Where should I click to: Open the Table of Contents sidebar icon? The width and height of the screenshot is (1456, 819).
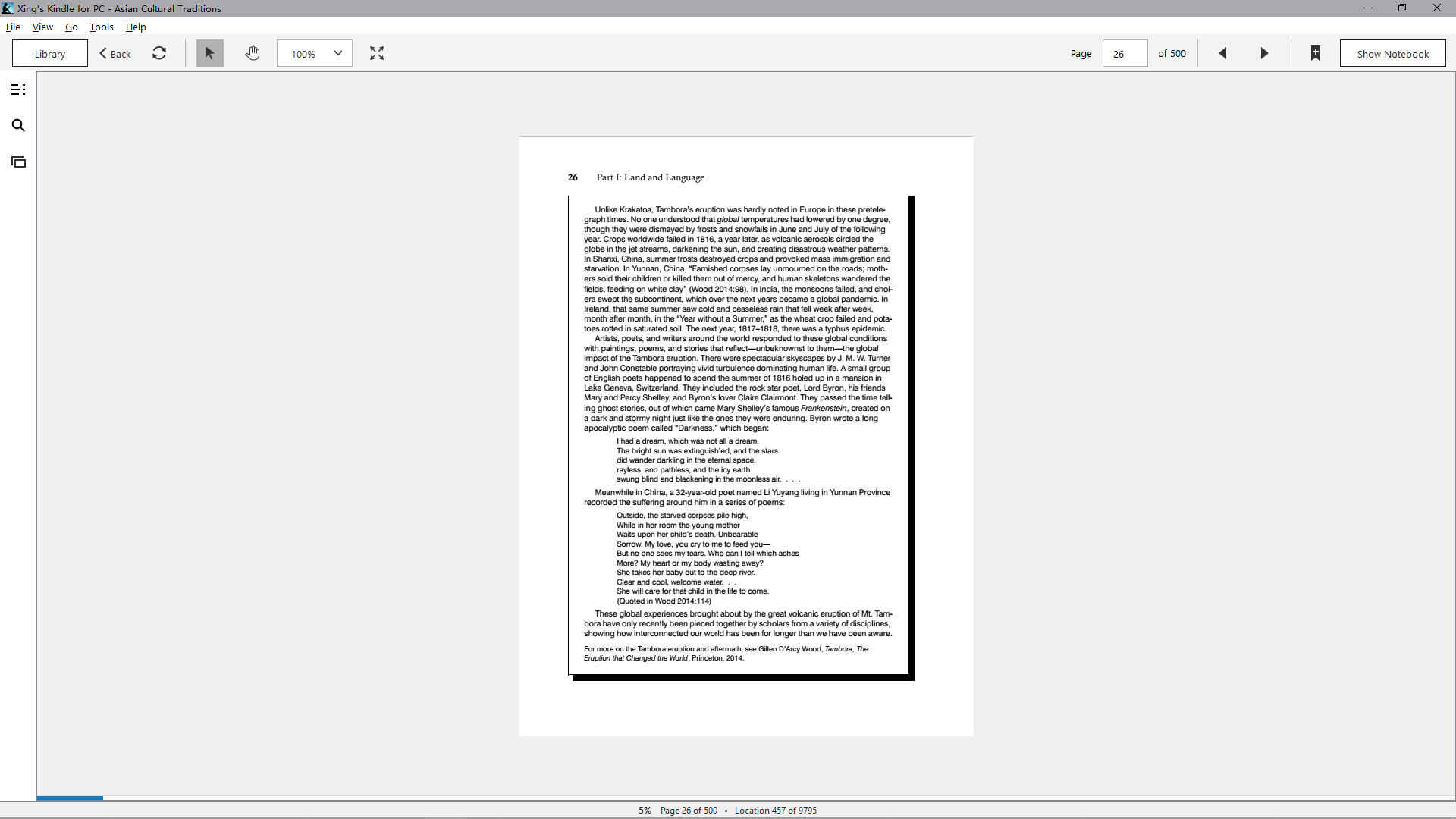[x=18, y=89]
